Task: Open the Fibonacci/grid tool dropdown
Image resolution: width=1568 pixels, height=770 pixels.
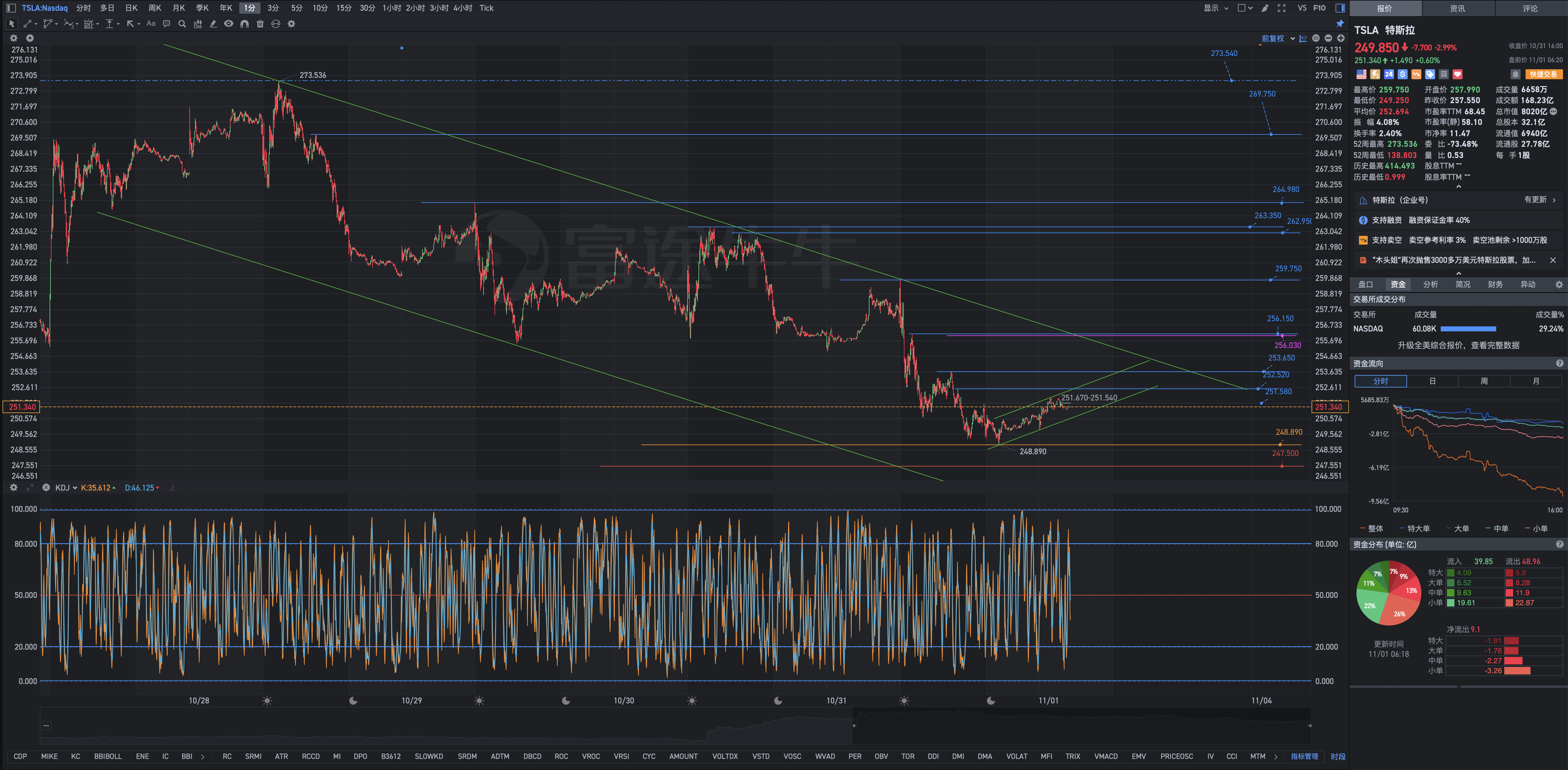Action: click(97, 24)
